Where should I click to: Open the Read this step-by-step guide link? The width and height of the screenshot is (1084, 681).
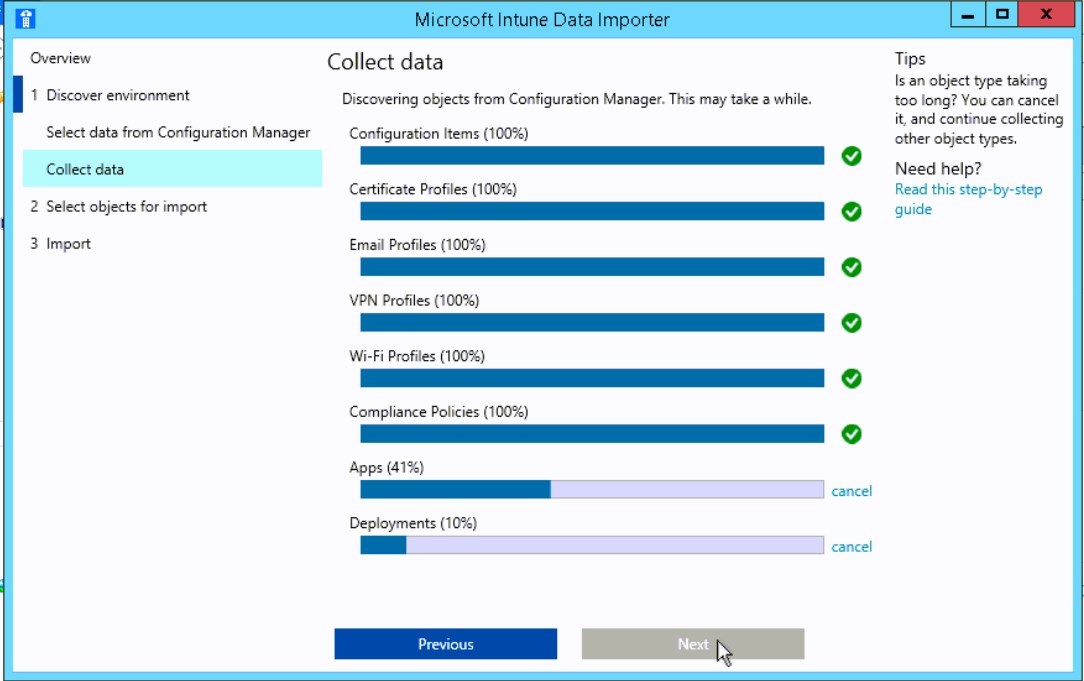click(968, 199)
